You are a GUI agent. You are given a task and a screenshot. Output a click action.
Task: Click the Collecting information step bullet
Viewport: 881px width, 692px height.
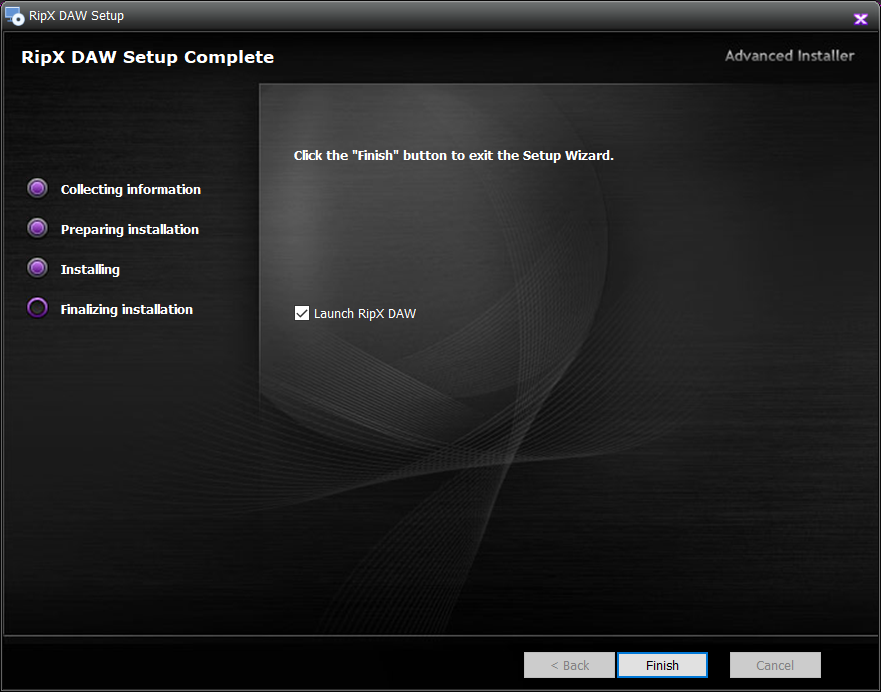tap(38, 189)
